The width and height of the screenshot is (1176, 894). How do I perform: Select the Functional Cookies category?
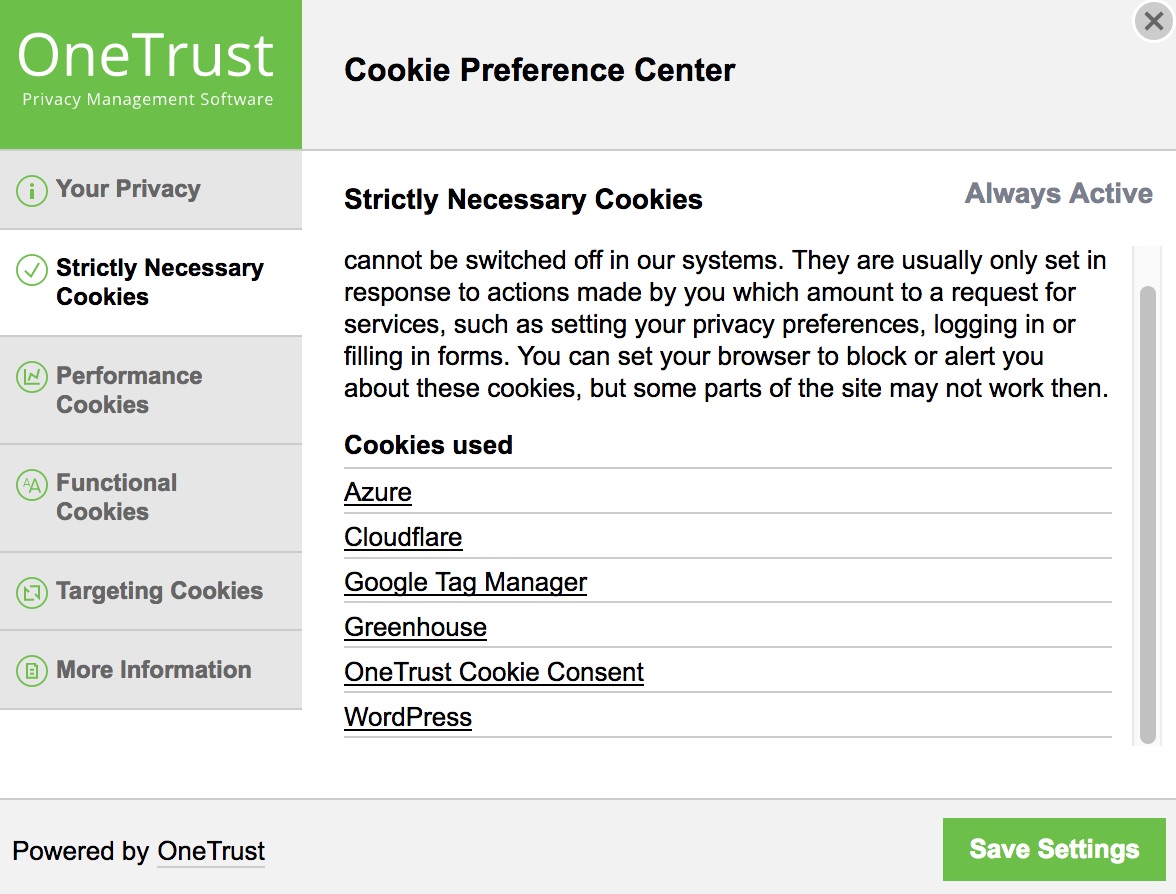coord(117,497)
